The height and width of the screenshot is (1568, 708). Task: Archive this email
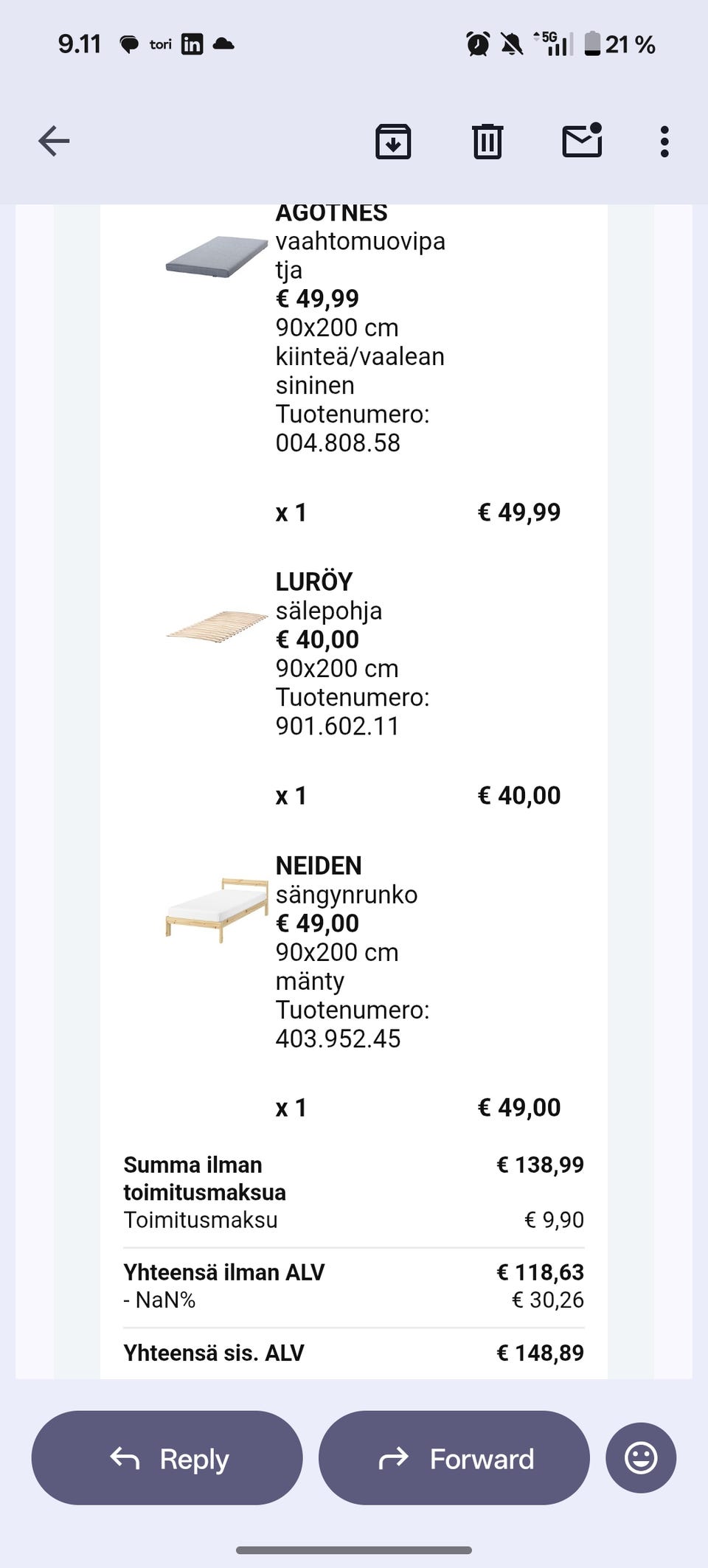coord(393,142)
